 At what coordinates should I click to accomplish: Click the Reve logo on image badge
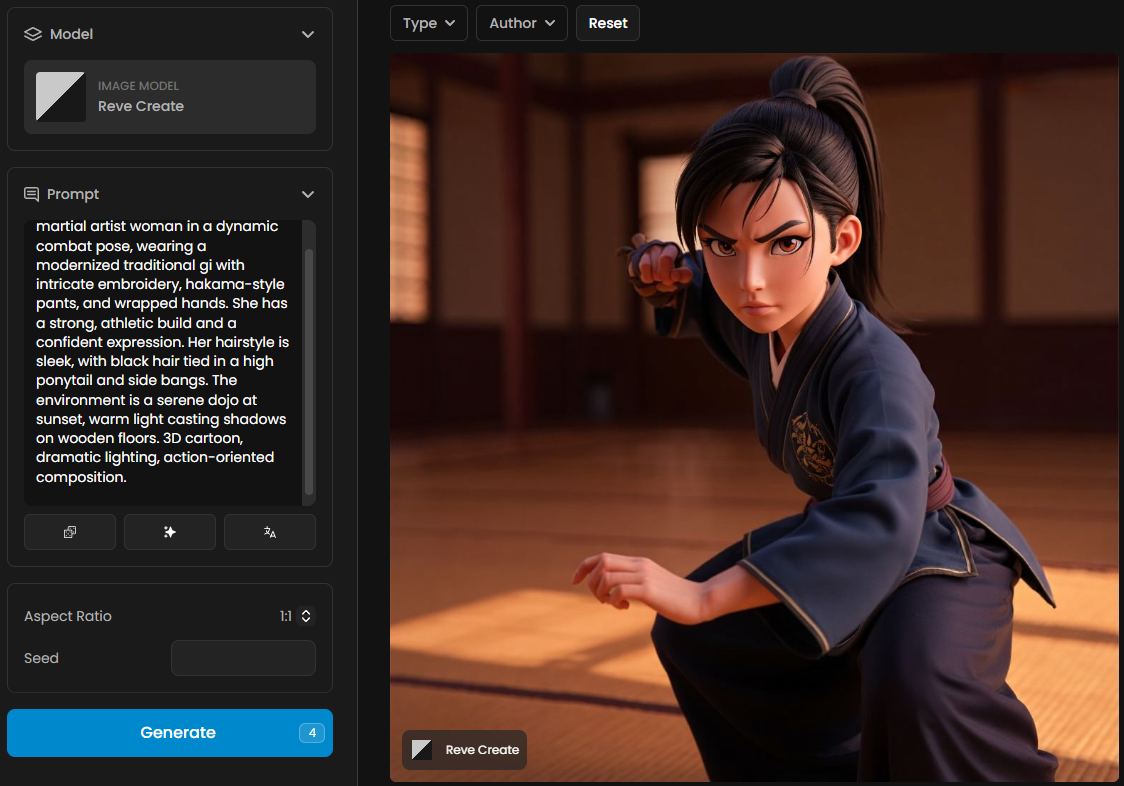click(x=422, y=750)
